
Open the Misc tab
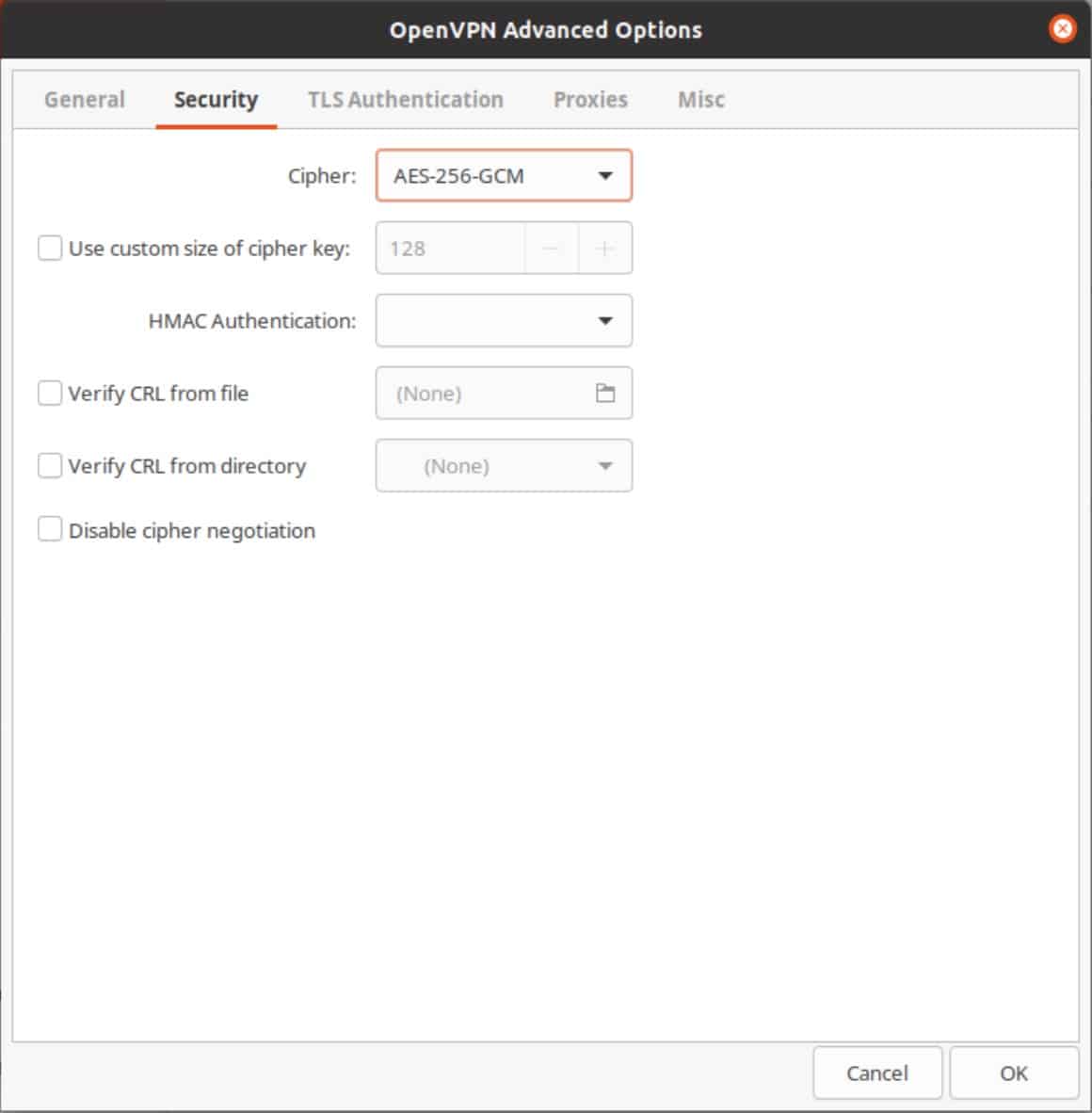[x=701, y=100]
